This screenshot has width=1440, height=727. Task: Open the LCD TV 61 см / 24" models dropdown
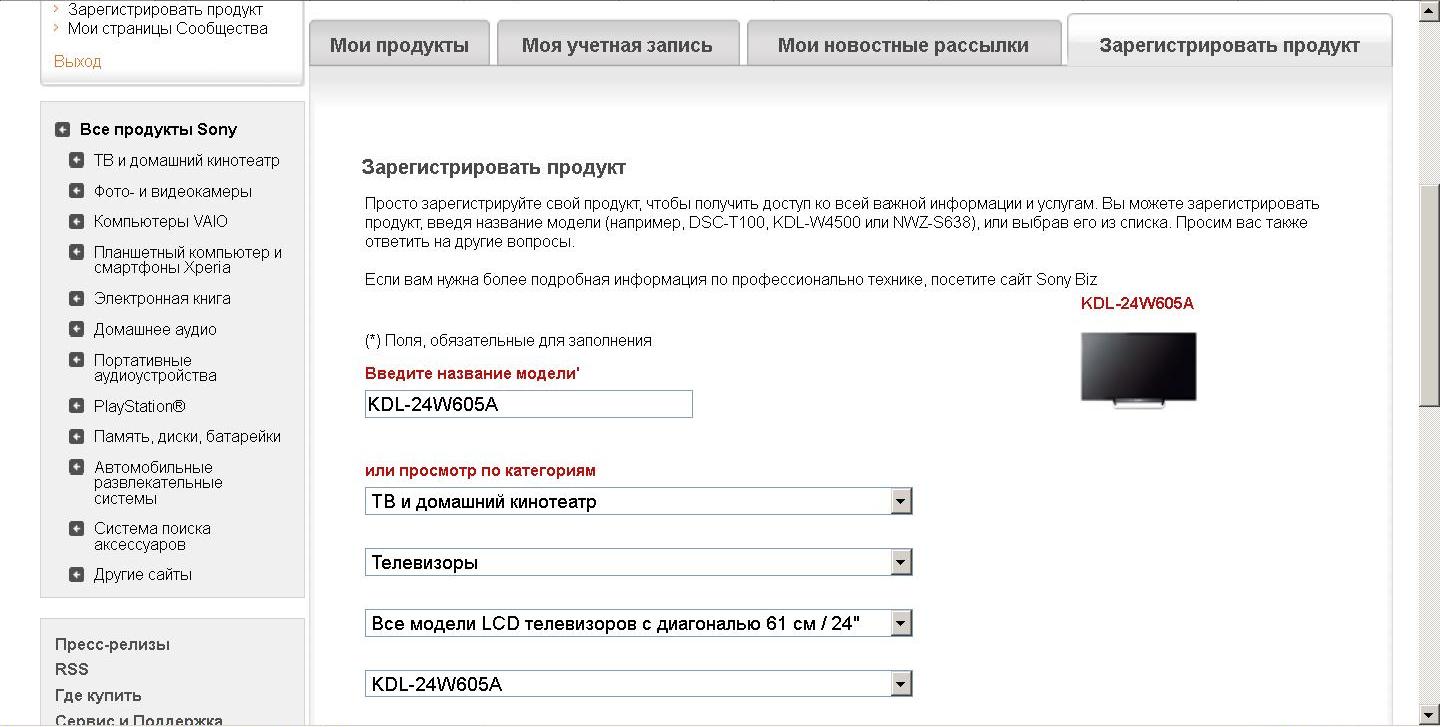coord(901,622)
